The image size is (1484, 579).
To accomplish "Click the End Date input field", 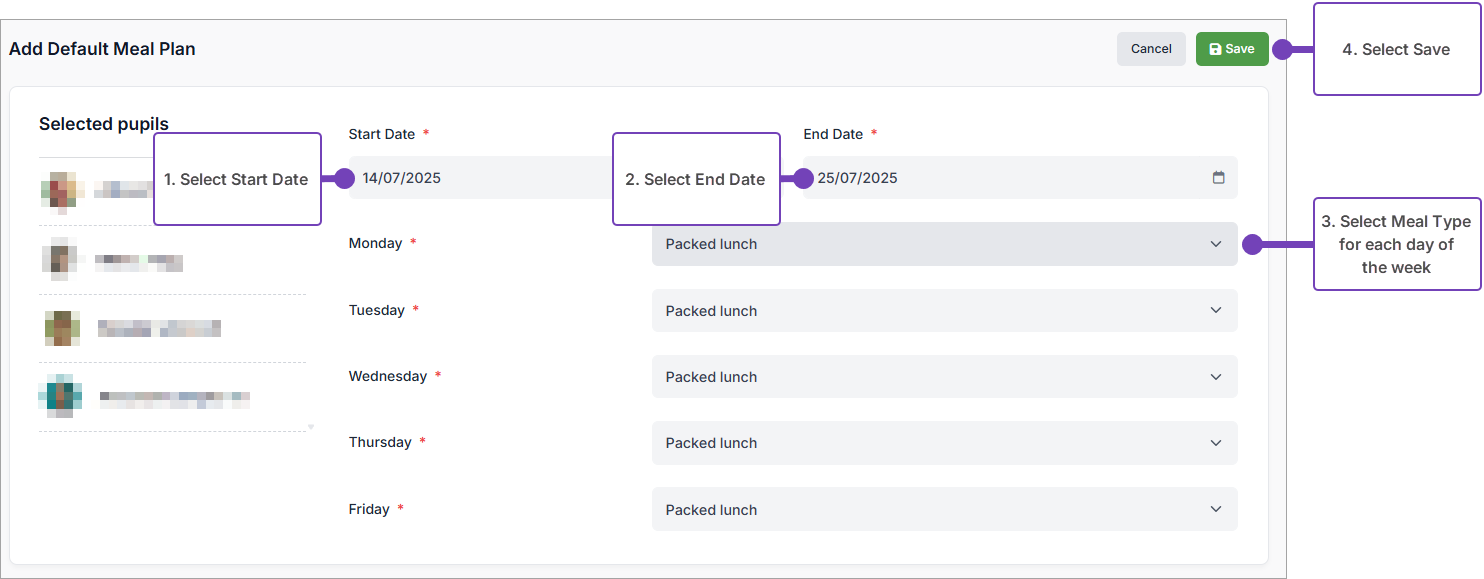I will [1000, 178].
